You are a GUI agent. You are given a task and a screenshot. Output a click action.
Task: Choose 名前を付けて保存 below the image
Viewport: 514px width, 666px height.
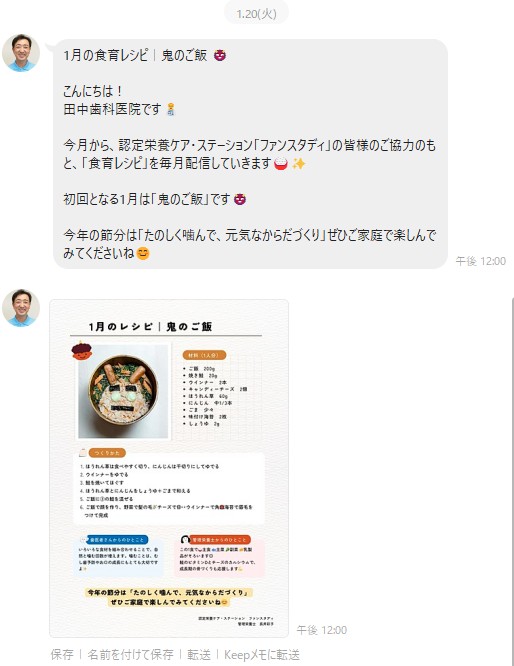(130, 655)
